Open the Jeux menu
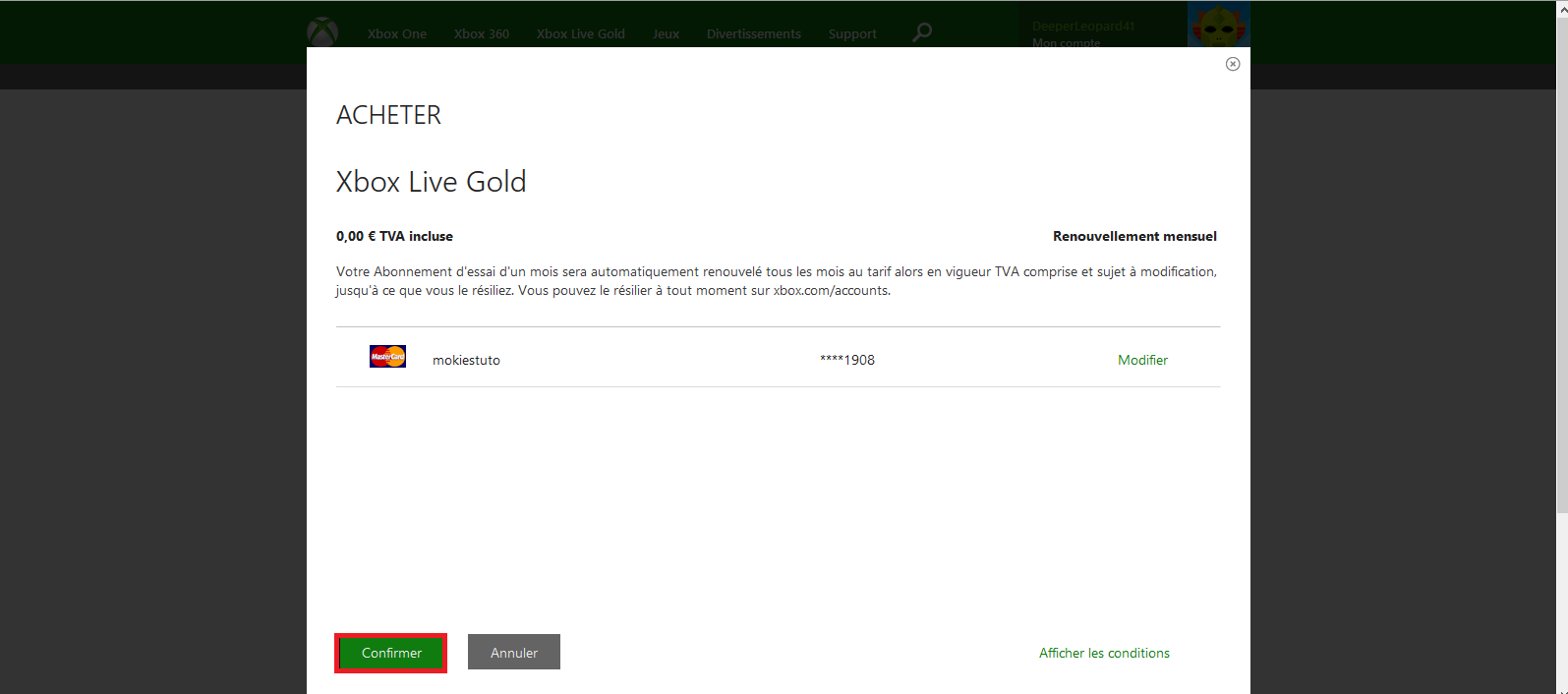Viewport: 1568px width, 694px height. (x=666, y=33)
